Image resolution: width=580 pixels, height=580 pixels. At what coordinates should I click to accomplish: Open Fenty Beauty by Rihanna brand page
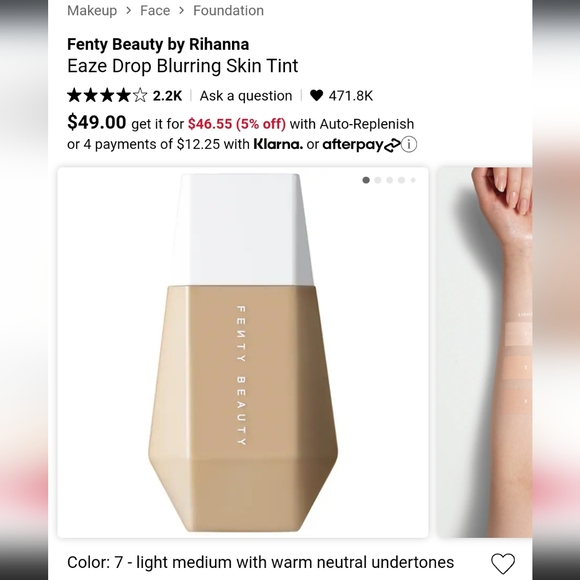(x=158, y=44)
